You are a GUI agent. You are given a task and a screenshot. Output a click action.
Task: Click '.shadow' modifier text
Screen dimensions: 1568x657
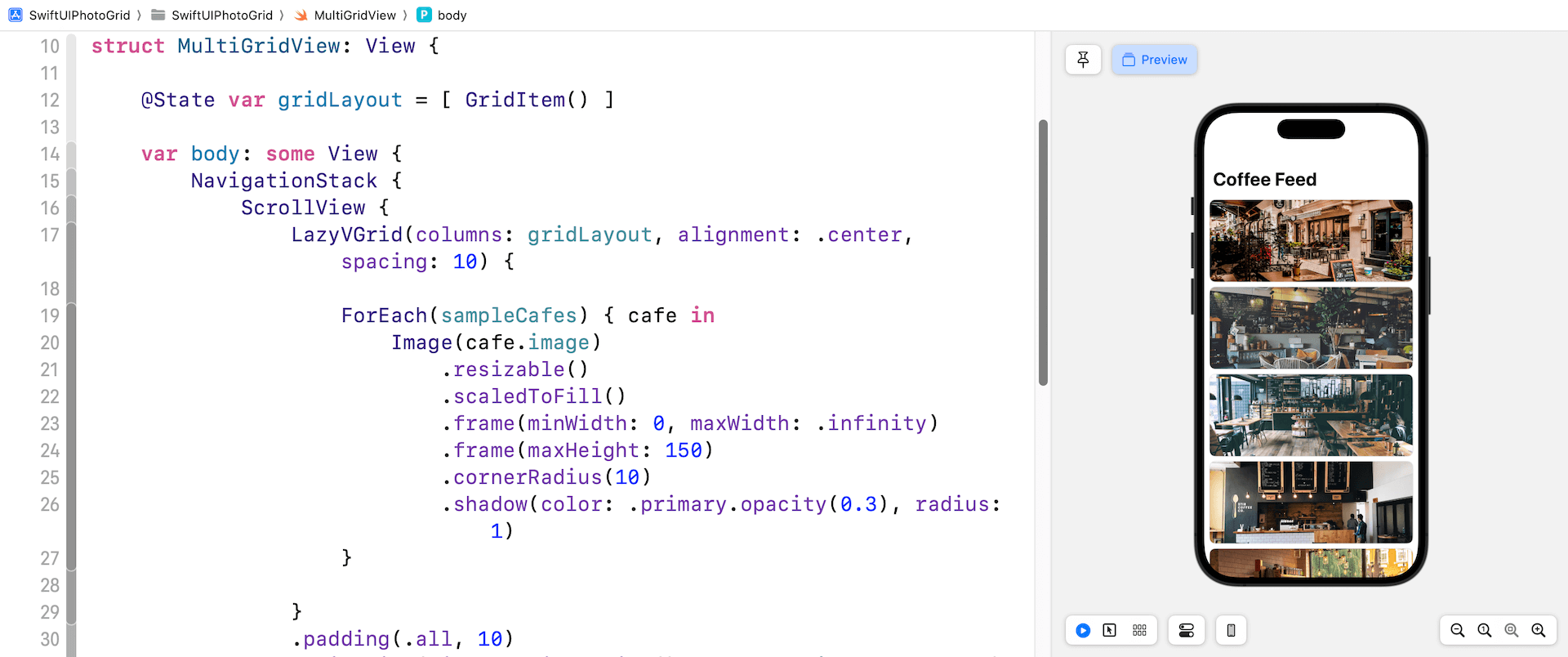pyautogui.click(x=484, y=504)
